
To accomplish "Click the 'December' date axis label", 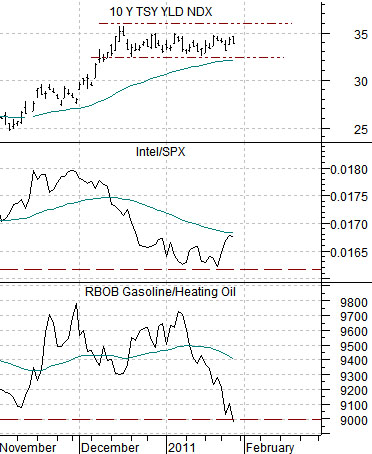I will point(110,448).
